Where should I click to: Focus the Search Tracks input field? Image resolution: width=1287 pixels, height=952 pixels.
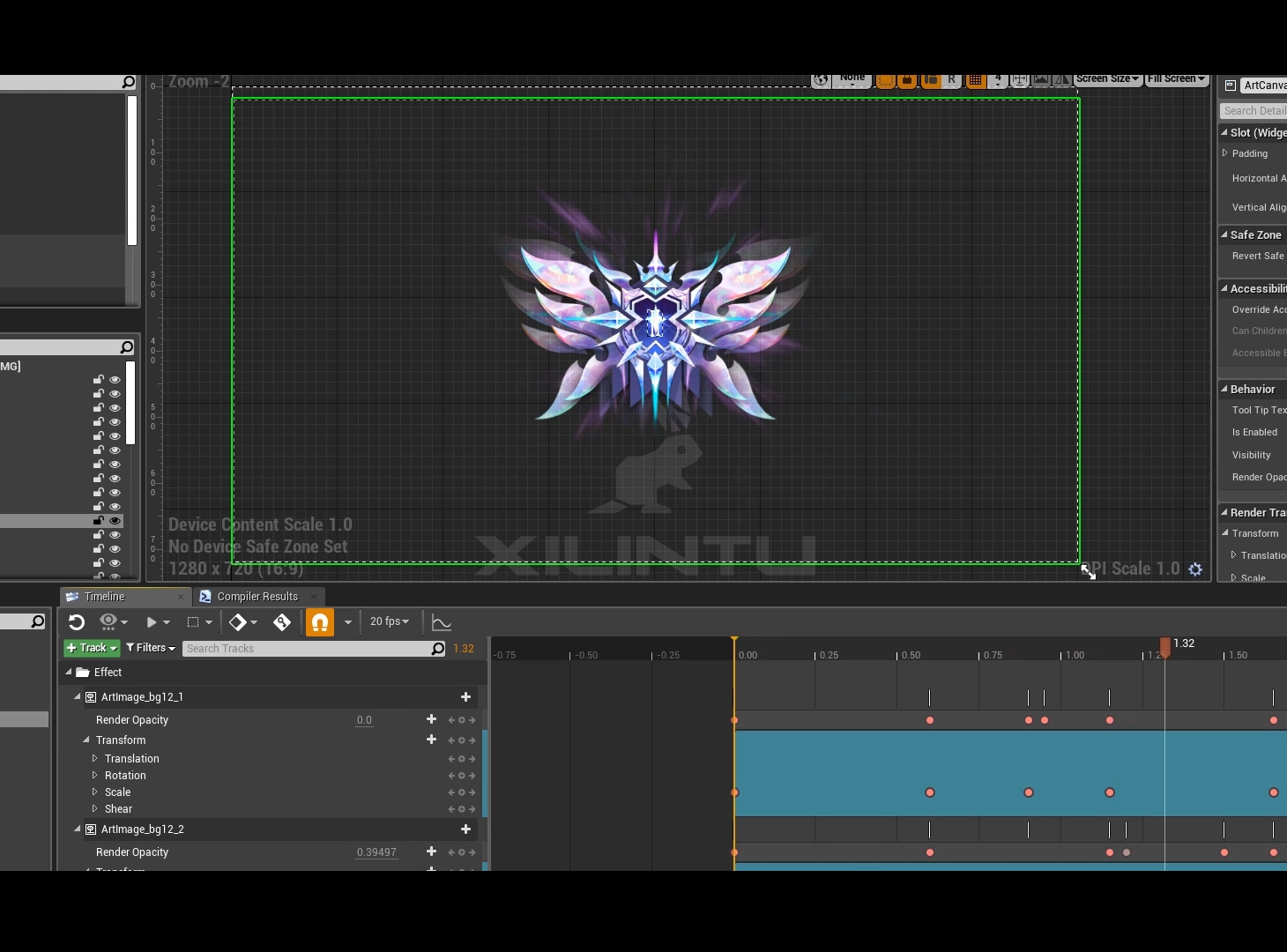(x=315, y=649)
